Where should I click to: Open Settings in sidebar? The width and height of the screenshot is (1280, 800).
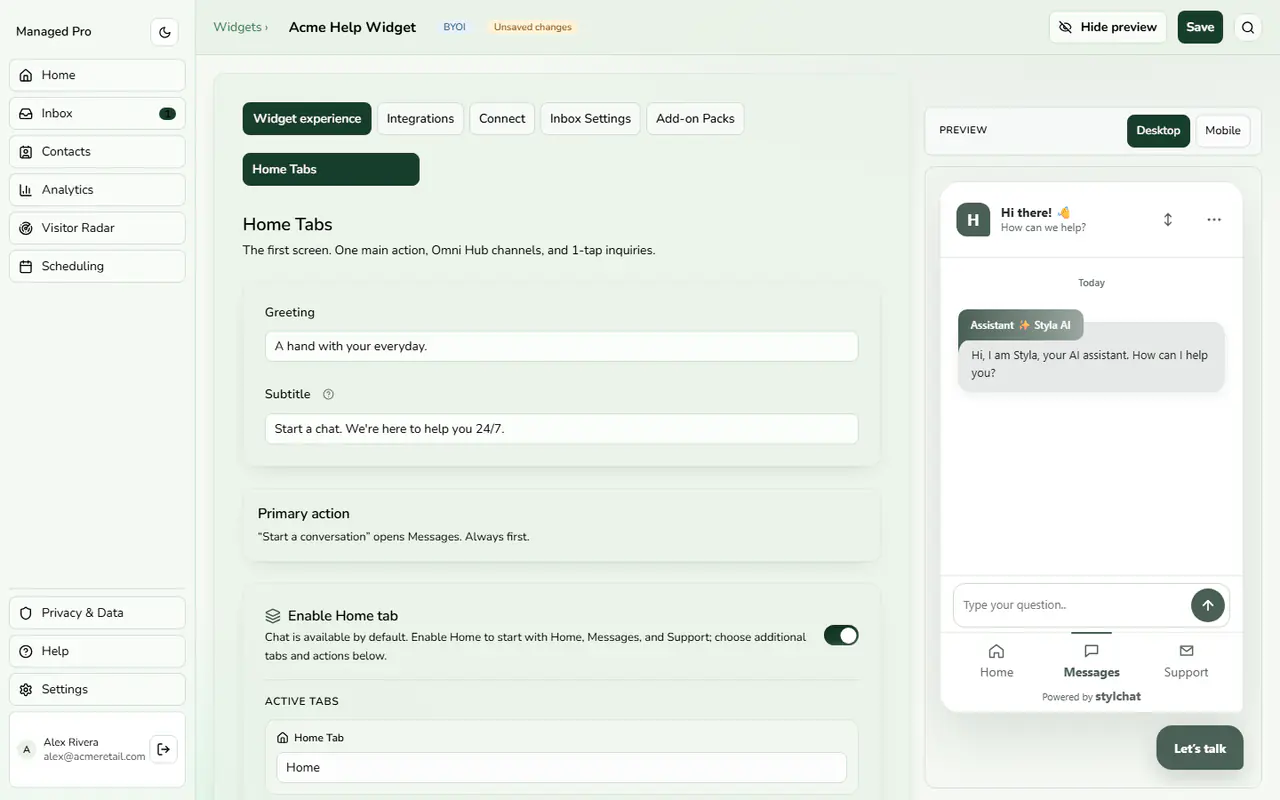pos(97,689)
